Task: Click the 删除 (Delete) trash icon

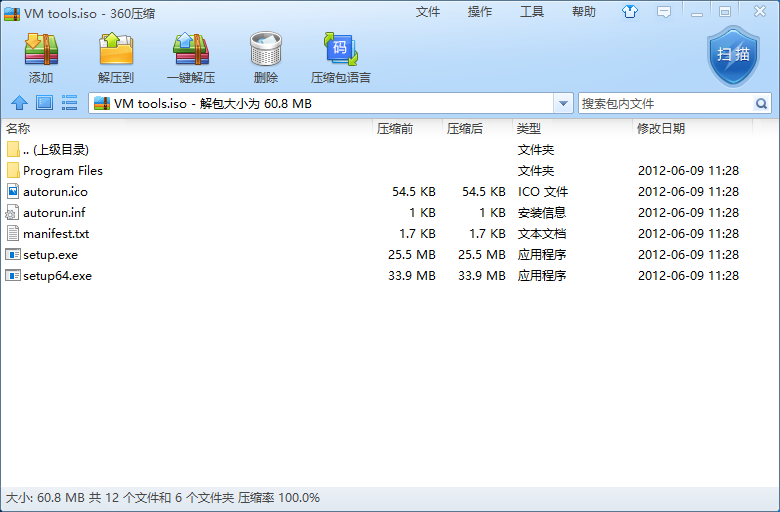Action: [266, 49]
